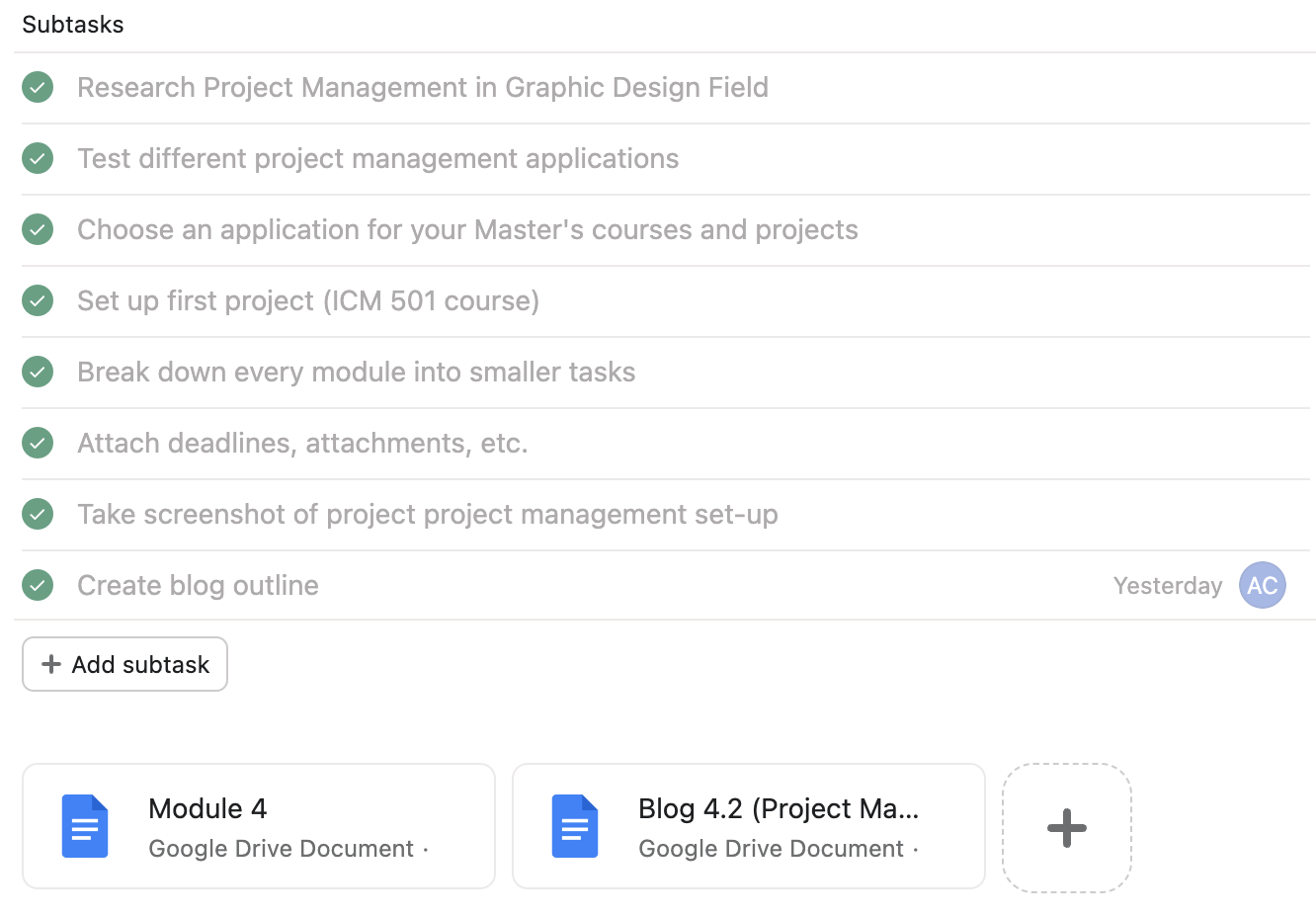
Task: Open the dot menu after Module 4's Google Drive Document
Action: 425,848
